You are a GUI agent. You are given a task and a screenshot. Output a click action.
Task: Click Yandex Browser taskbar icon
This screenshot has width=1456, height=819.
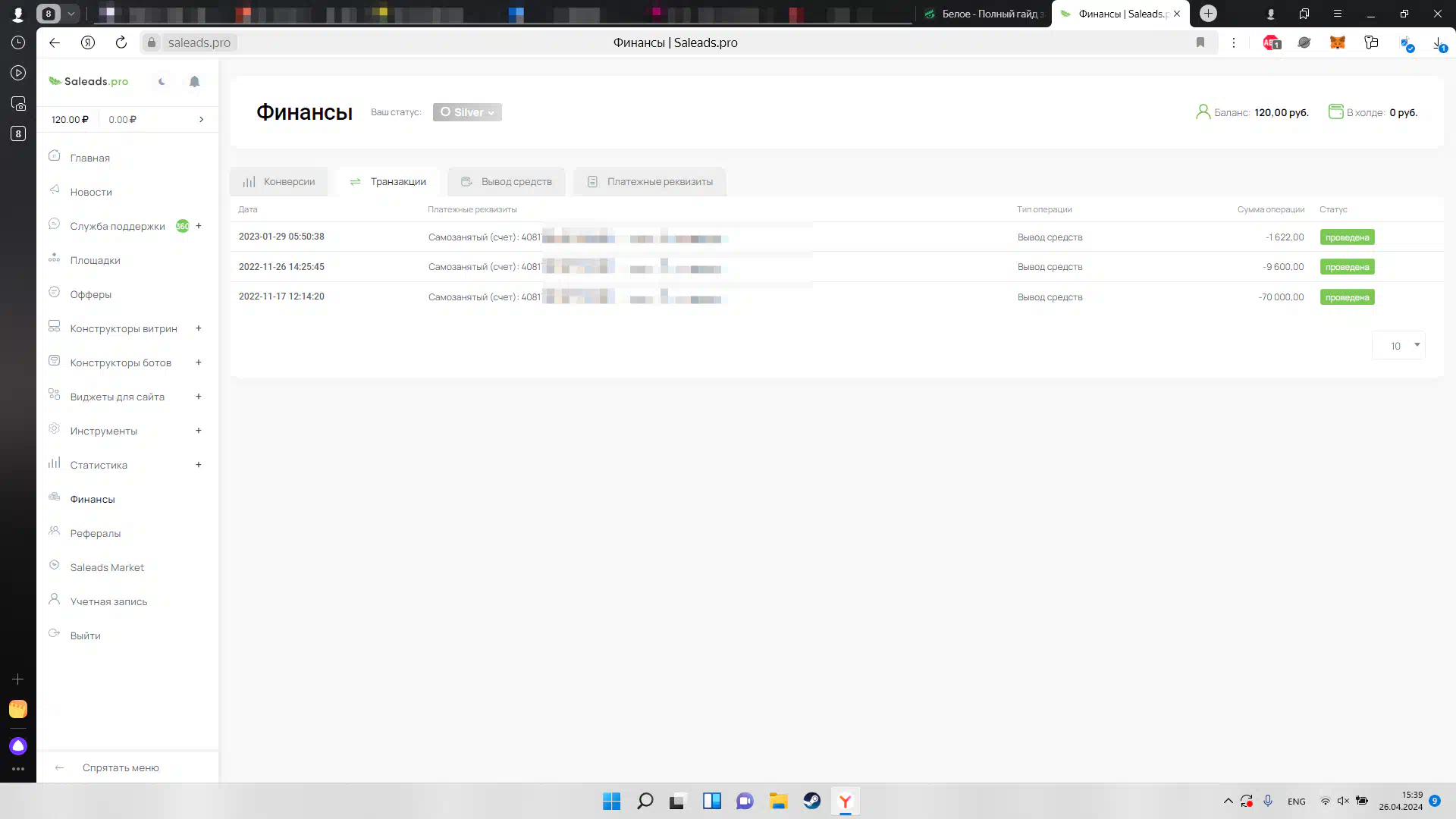[x=846, y=801]
